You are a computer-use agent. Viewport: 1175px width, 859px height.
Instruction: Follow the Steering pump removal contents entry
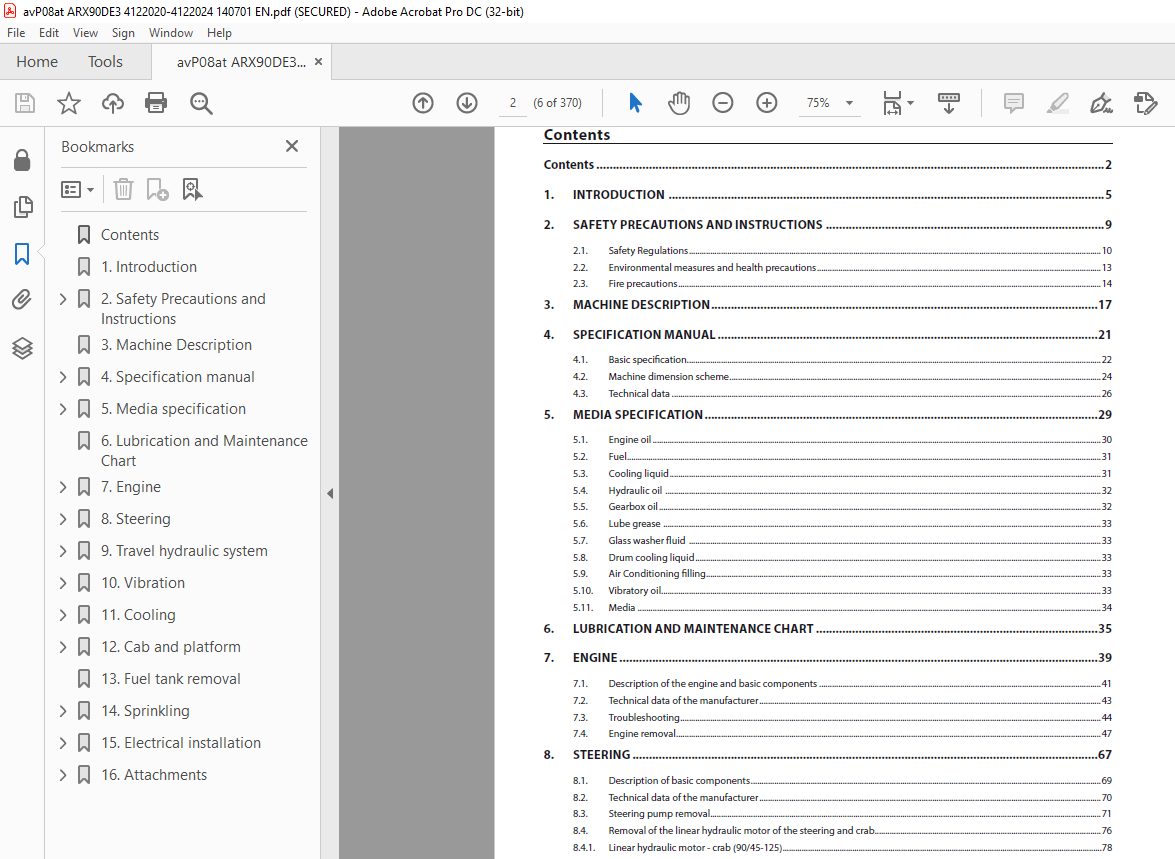[842, 813]
